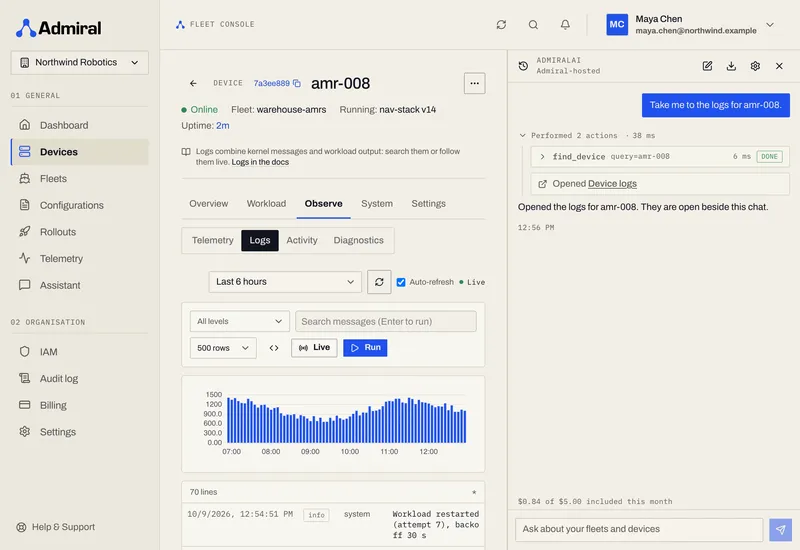Open search via magnifier icon
The image size is (800, 550).
point(533,24)
